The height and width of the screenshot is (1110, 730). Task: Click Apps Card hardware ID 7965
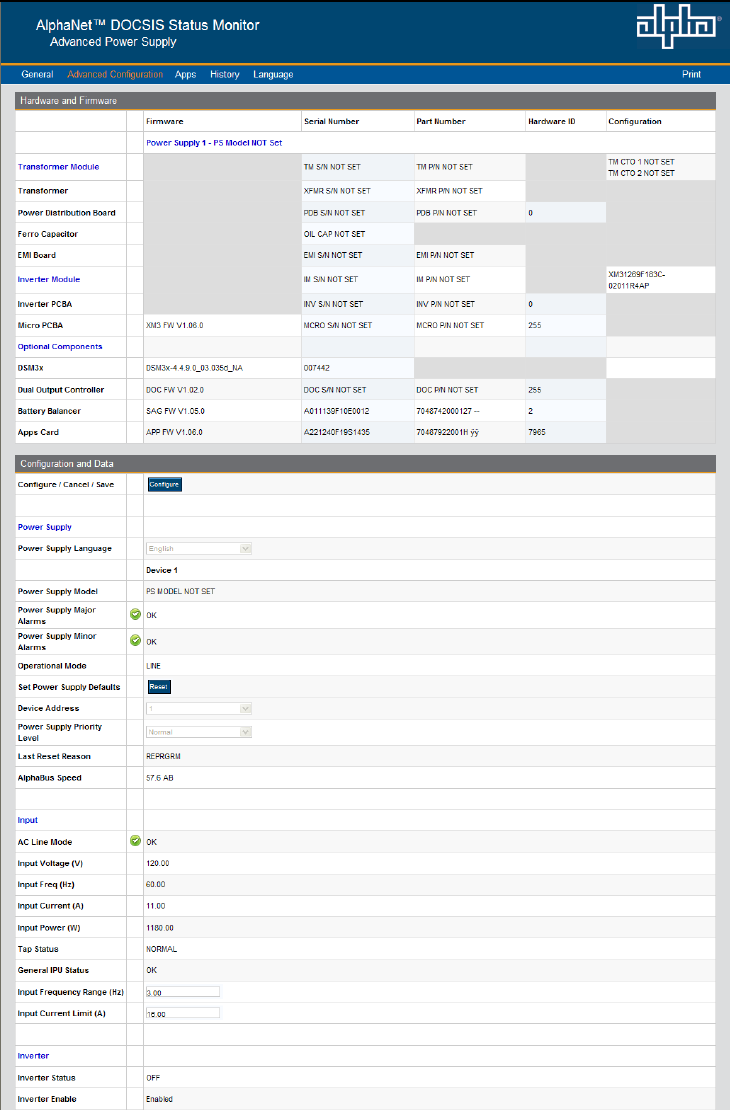tap(537, 433)
